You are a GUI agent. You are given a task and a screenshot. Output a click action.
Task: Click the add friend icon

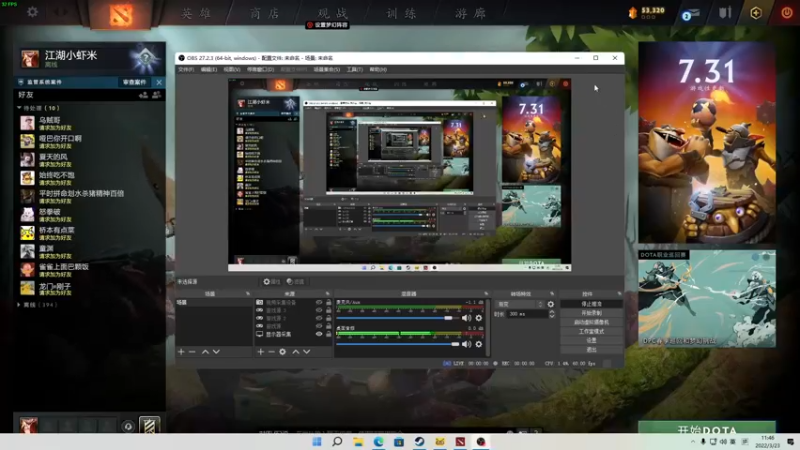143,95
